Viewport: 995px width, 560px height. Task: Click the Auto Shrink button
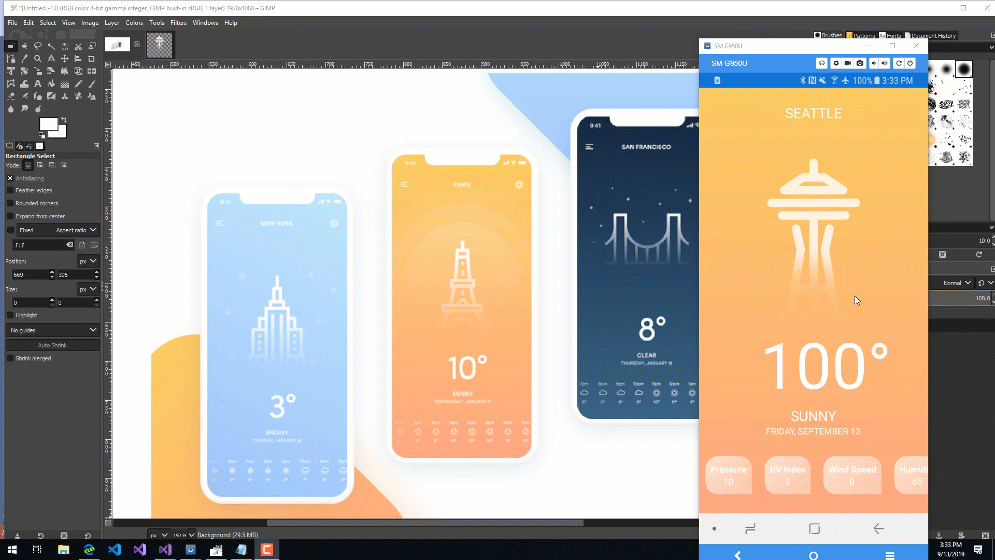click(x=53, y=345)
